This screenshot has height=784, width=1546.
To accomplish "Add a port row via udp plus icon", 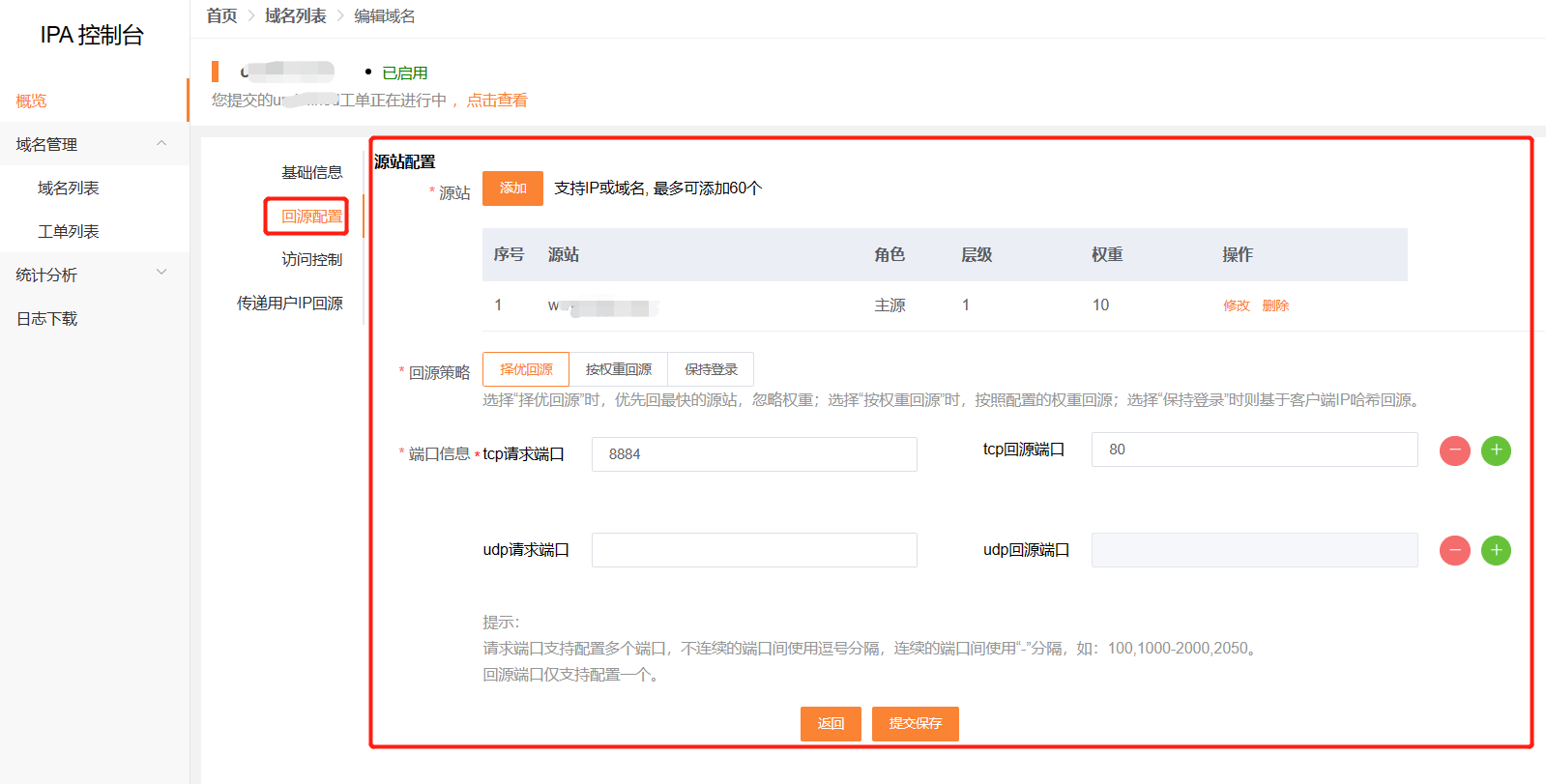I will tap(1496, 550).
